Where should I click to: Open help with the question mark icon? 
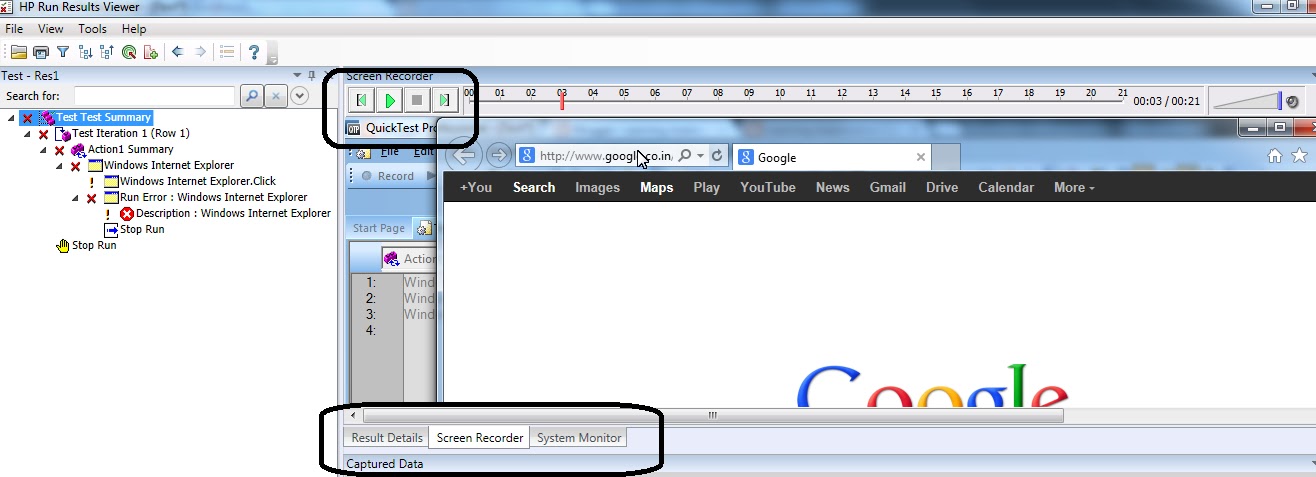pyautogui.click(x=254, y=52)
